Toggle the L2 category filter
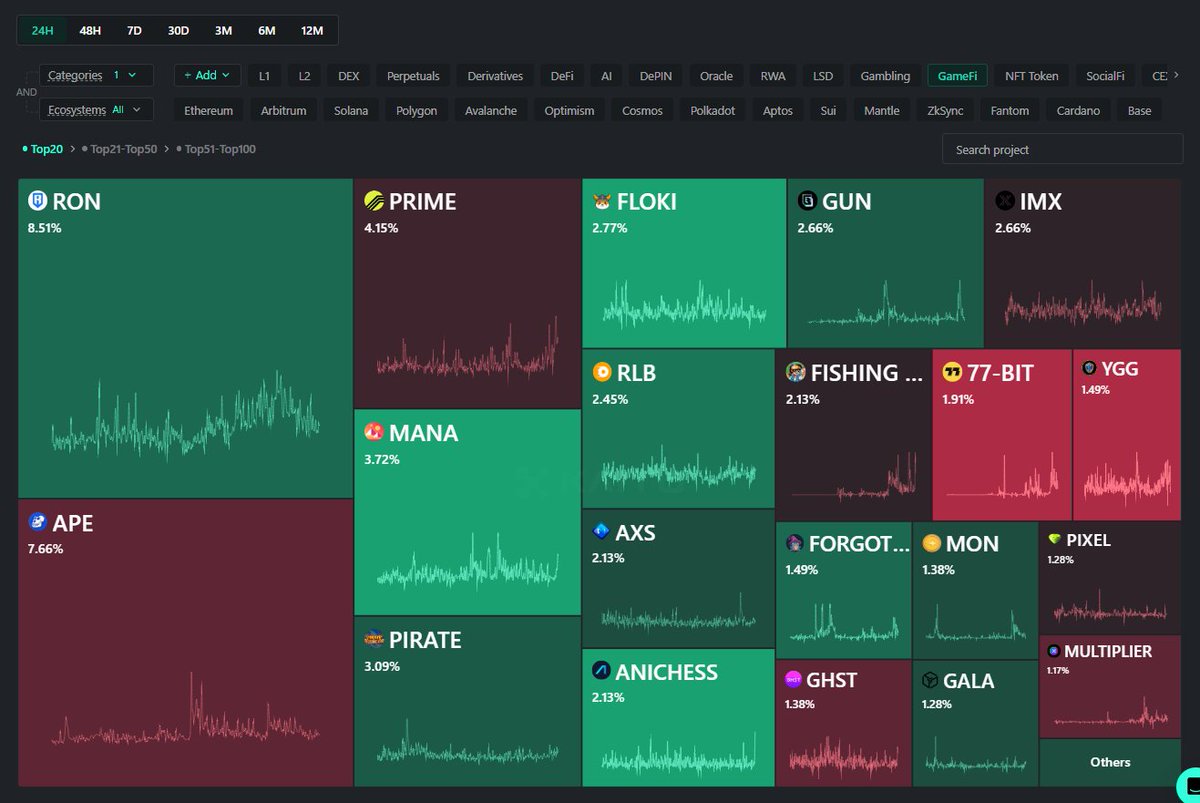The image size is (1200, 803). pos(304,76)
